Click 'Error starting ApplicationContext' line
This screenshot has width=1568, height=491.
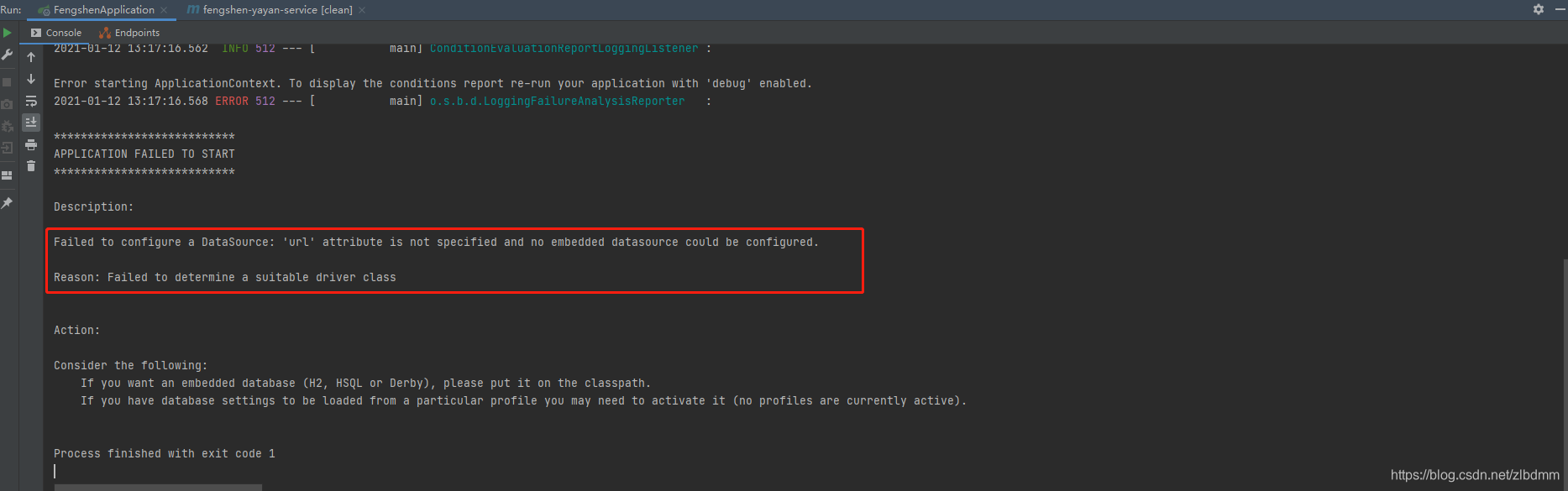point(433,83)
